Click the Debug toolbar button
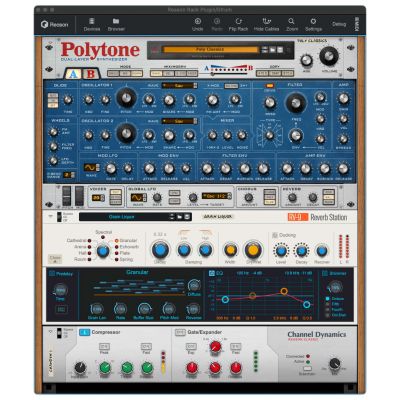Image resolution: width=400 pixels, height=400 pixels. click(x=339, y=24)
